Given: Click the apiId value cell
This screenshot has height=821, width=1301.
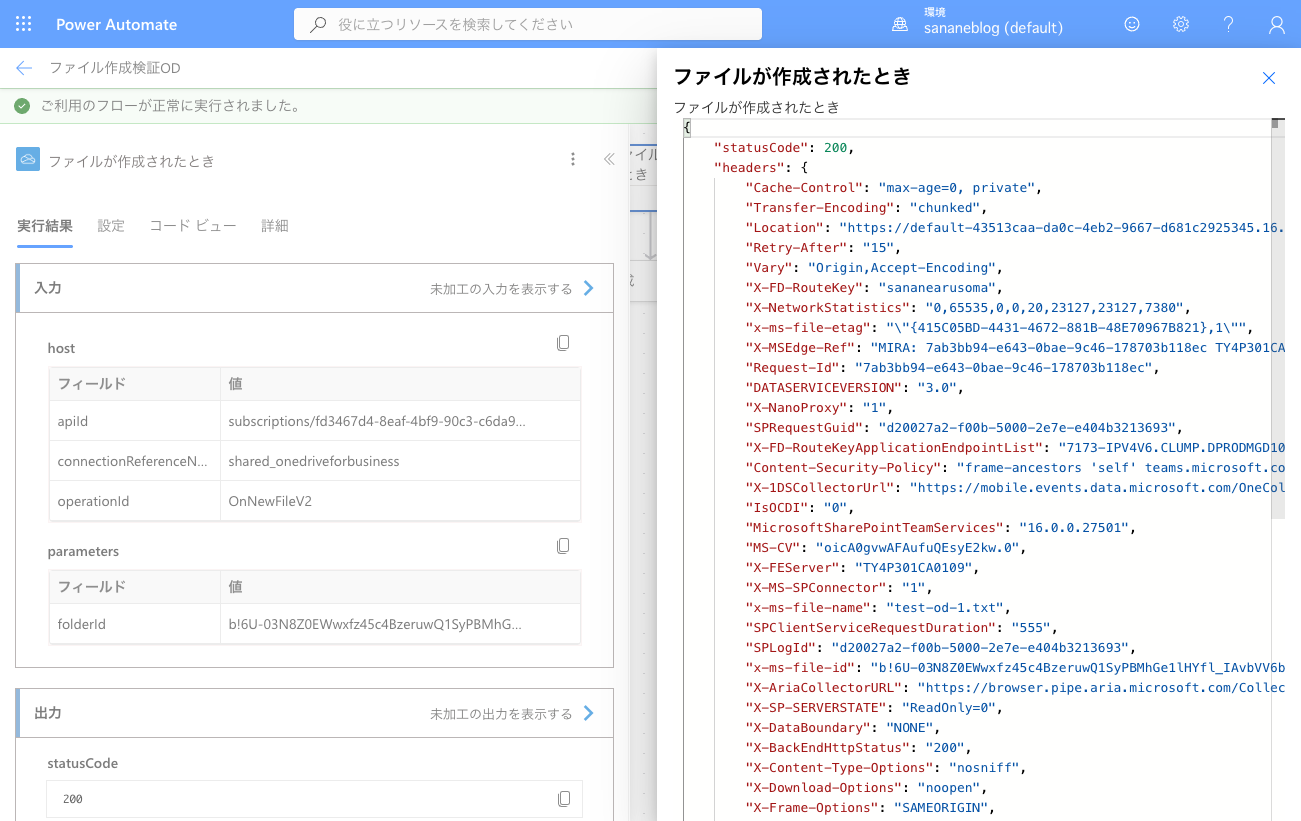Looking at the screenshot, I should (400, 421).
